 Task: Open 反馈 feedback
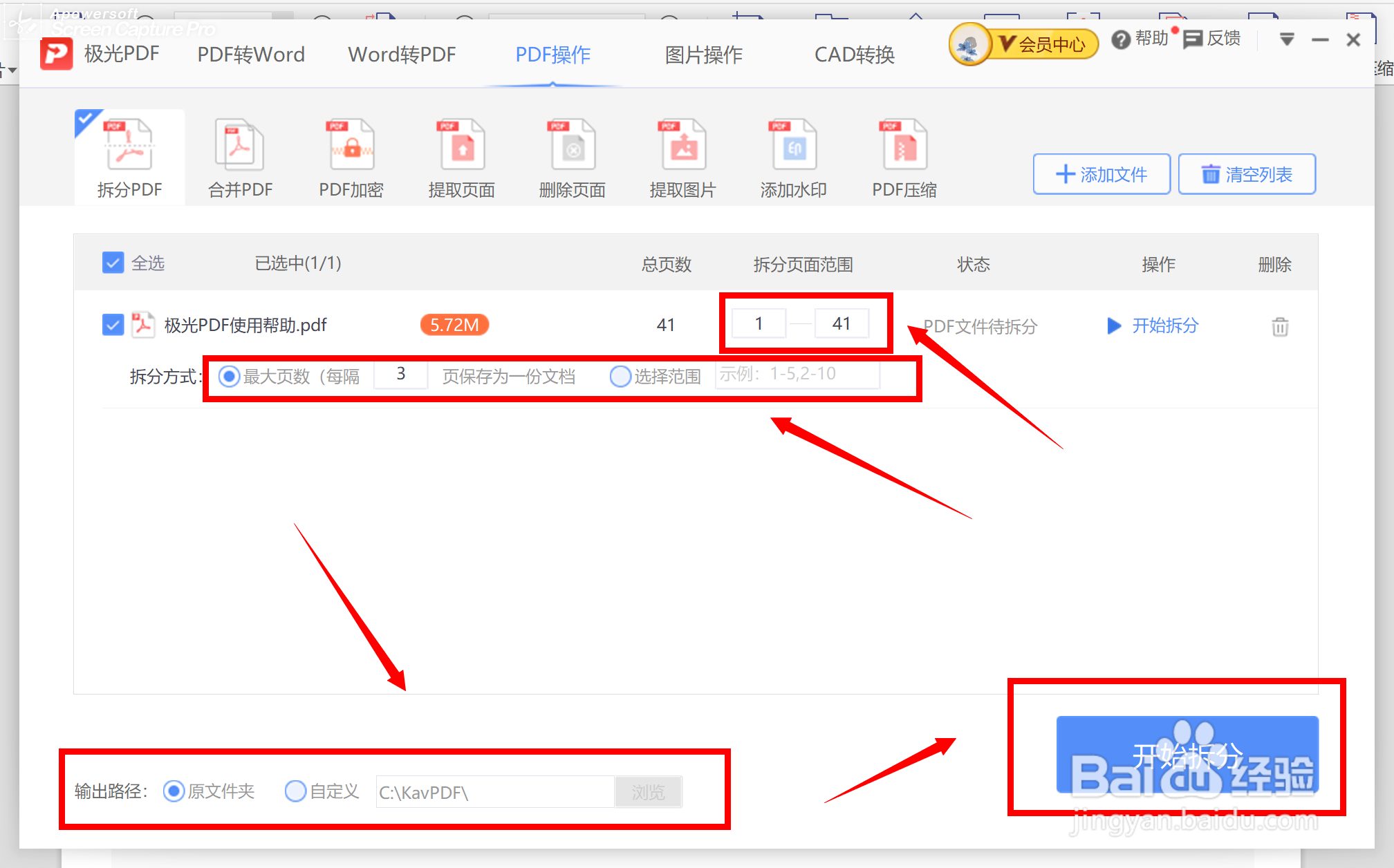pos(1212,39)
